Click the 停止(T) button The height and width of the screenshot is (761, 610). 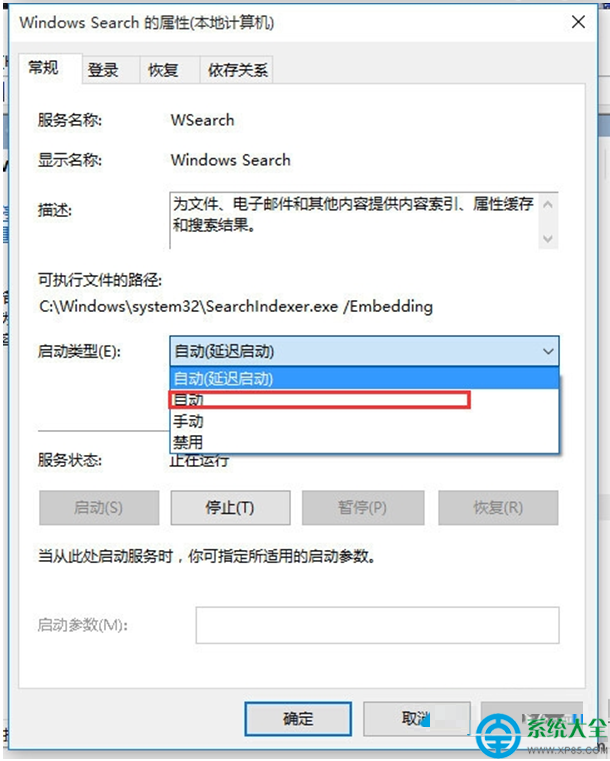[231, 508]
